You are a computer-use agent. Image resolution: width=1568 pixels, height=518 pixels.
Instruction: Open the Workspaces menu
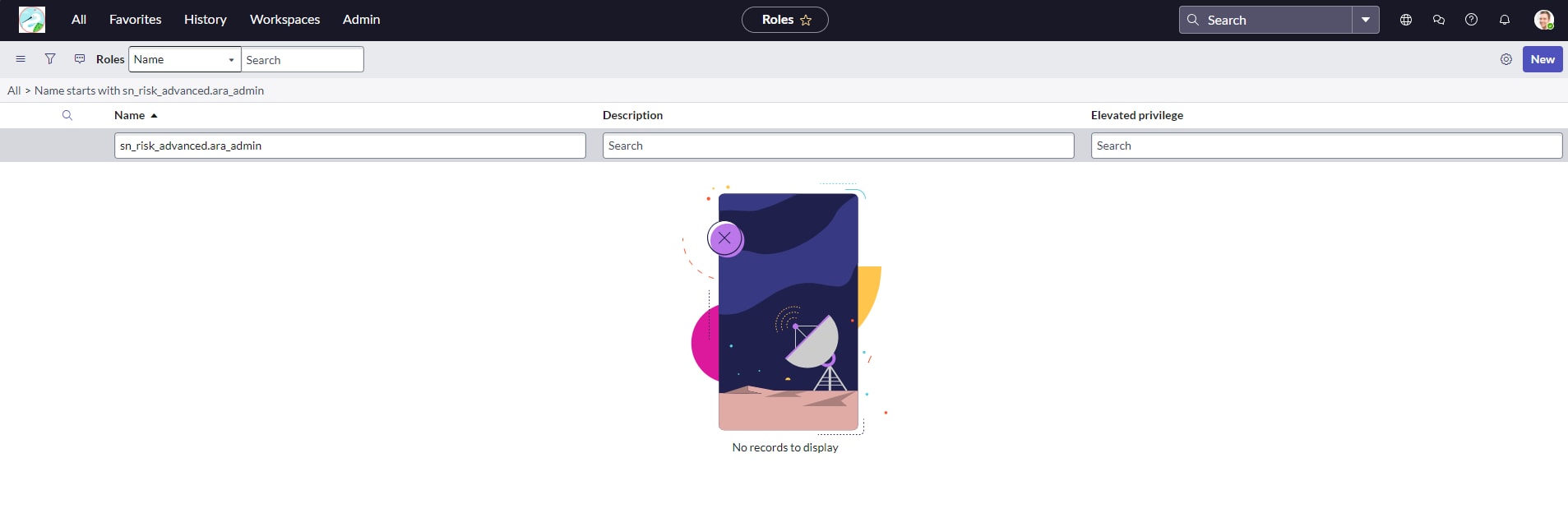click(x=284, y=20)
